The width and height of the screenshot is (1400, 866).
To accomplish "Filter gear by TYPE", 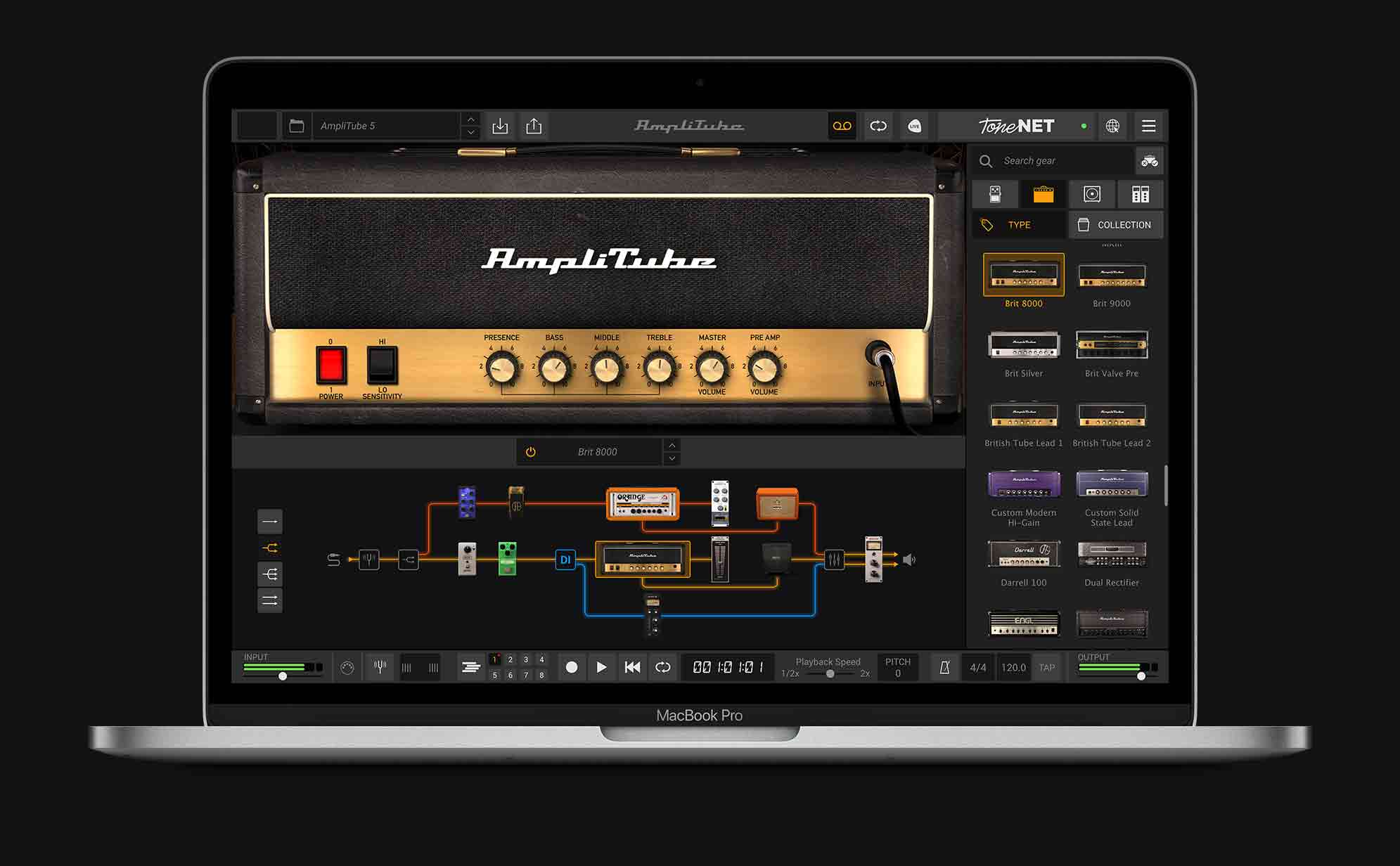I will click(x=1020, y=225).
